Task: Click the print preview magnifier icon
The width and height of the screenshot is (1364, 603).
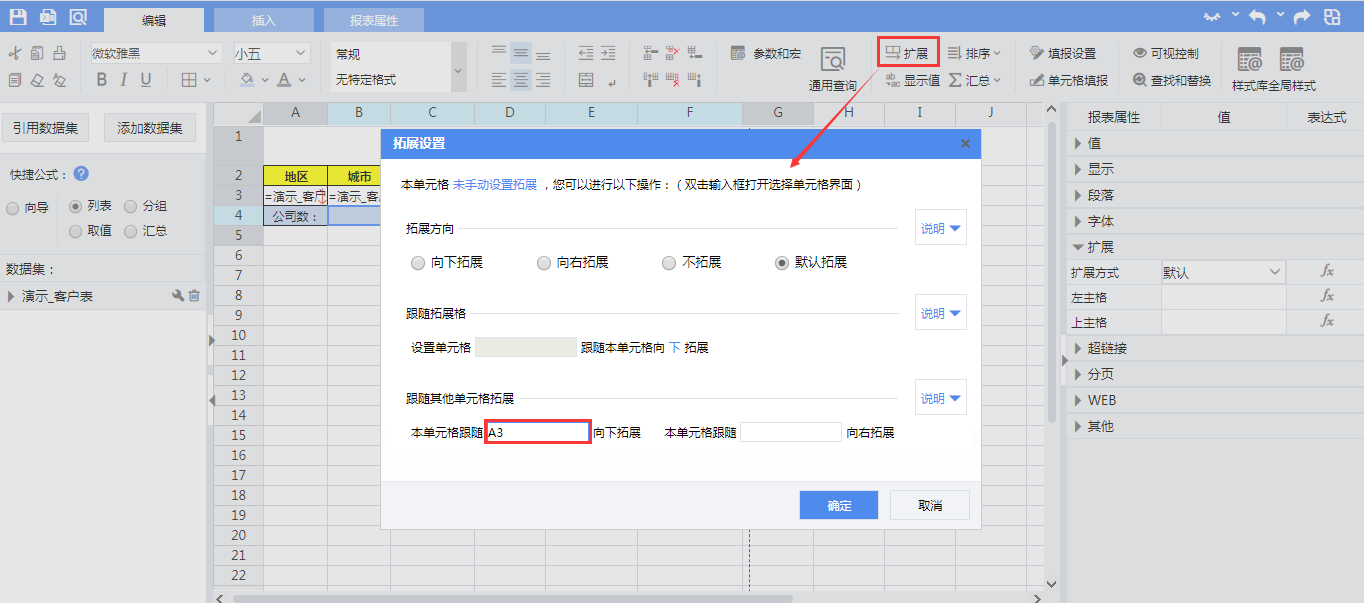Action: (x=78, y=17)
